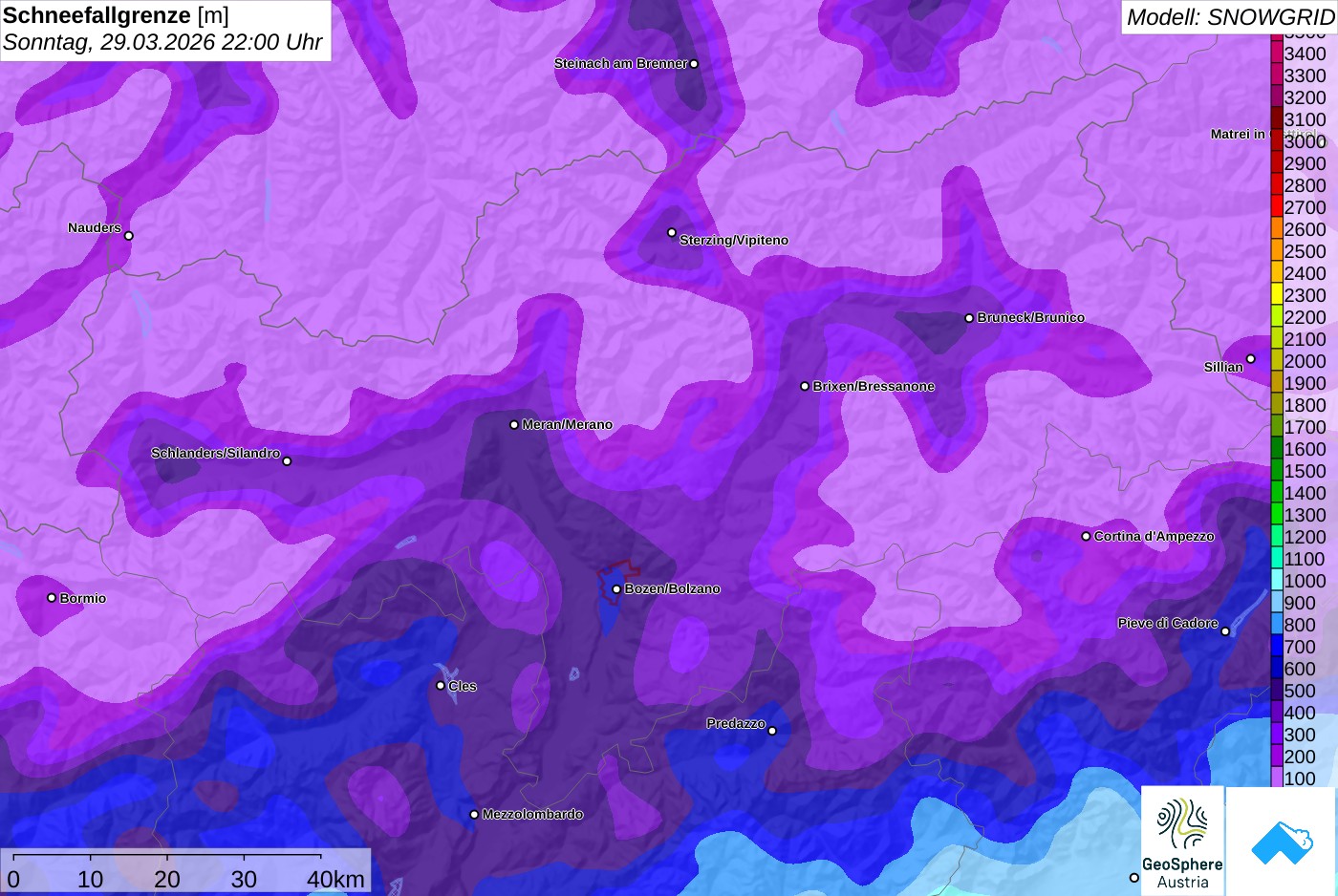Pick the 800 m legend color swatch
Image resolution: width=1338 pixels, height=896 pixels.
tap(1276, 625)
